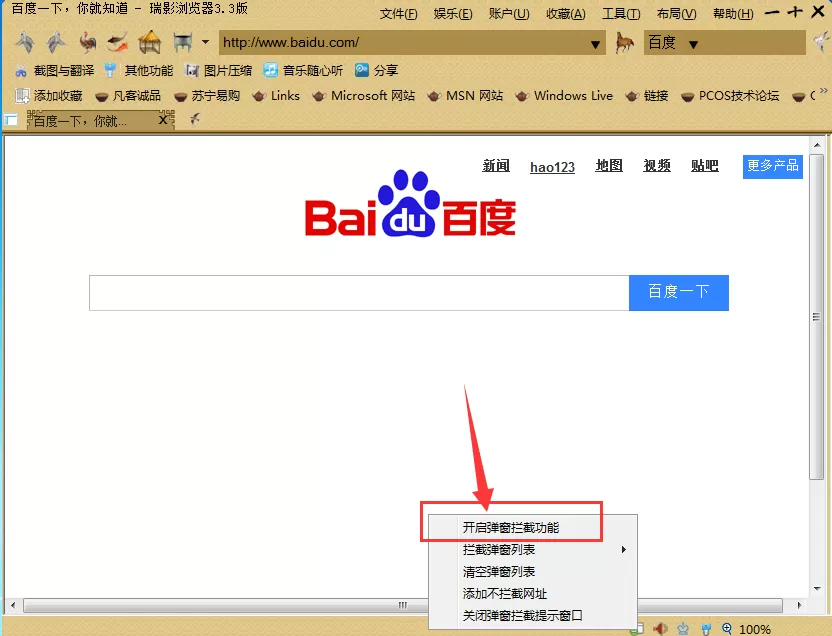Click the crane icon after the search box
This screenshot has height=636, width=832.
[x=822, y=42]
